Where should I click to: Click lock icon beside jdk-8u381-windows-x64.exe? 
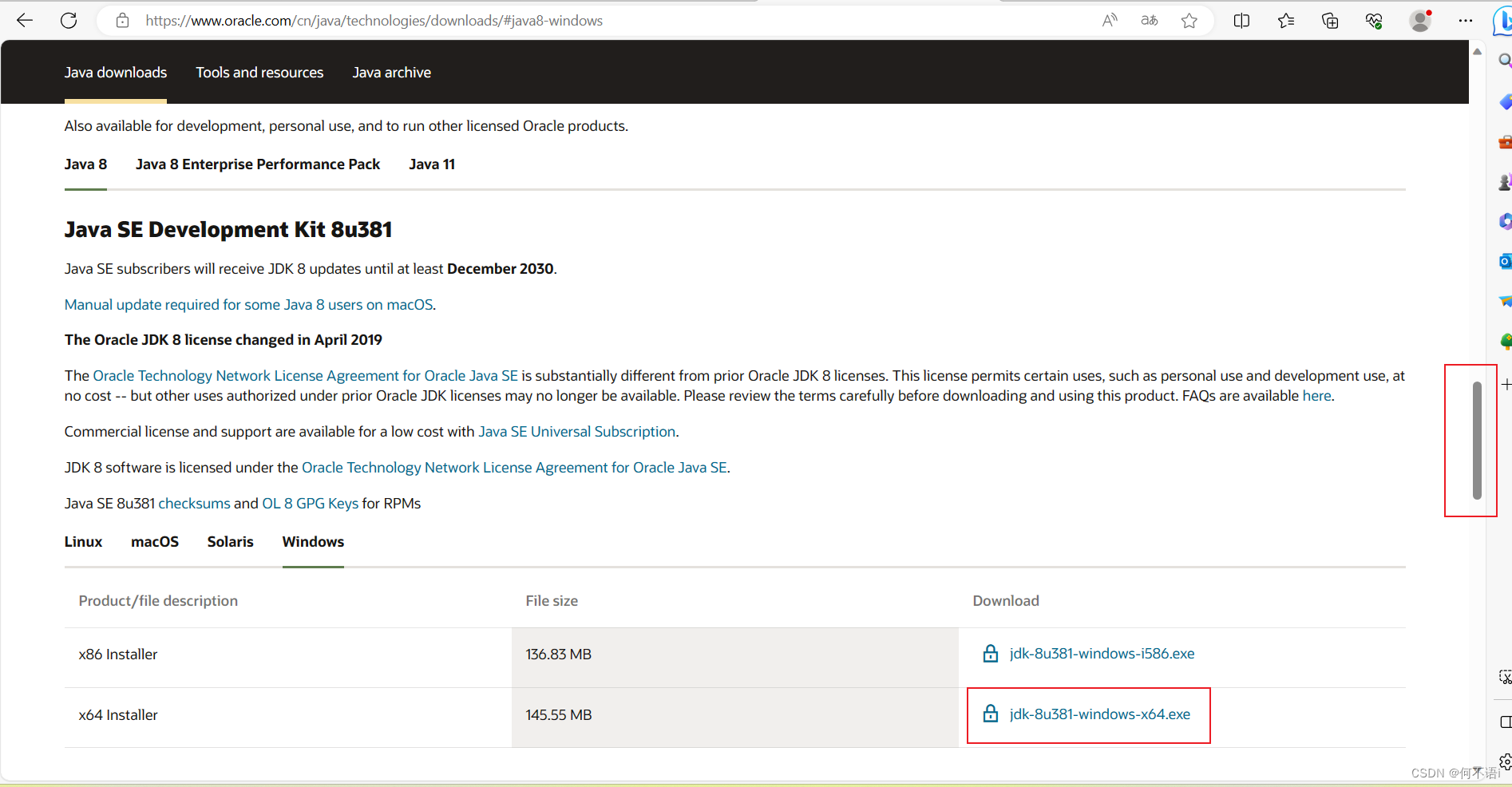[991, 714]
